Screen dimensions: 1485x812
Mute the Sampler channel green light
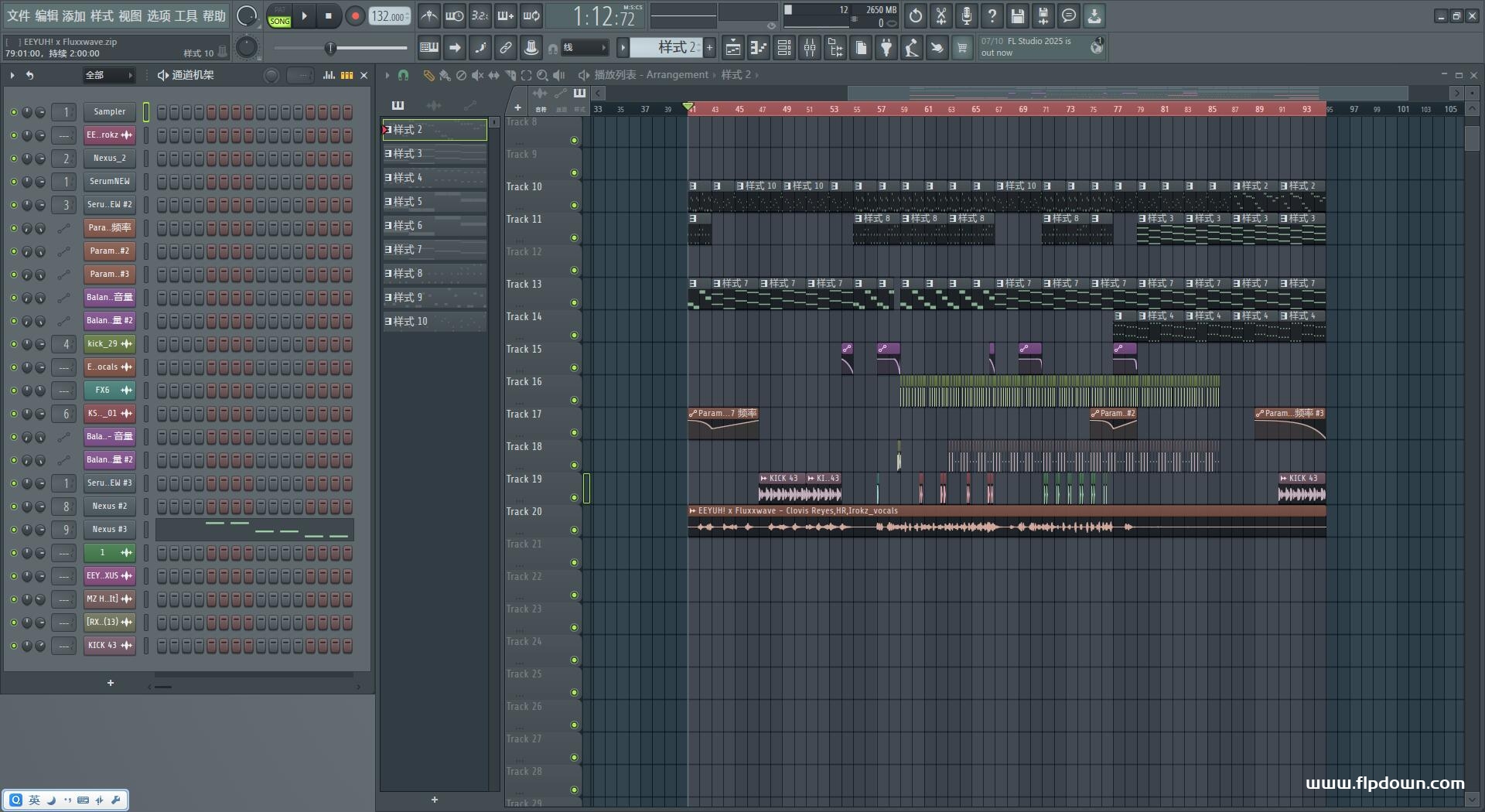pos(13,112)
